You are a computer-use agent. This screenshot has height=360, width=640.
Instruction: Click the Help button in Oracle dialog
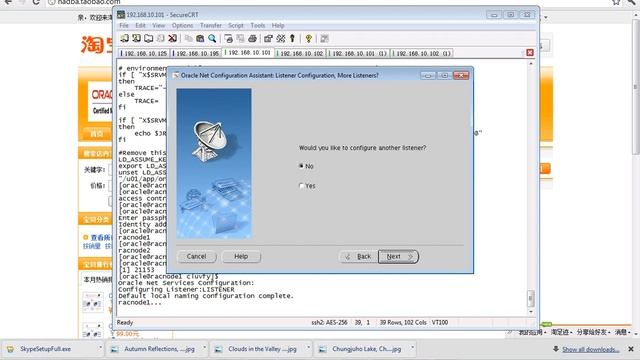241,256
